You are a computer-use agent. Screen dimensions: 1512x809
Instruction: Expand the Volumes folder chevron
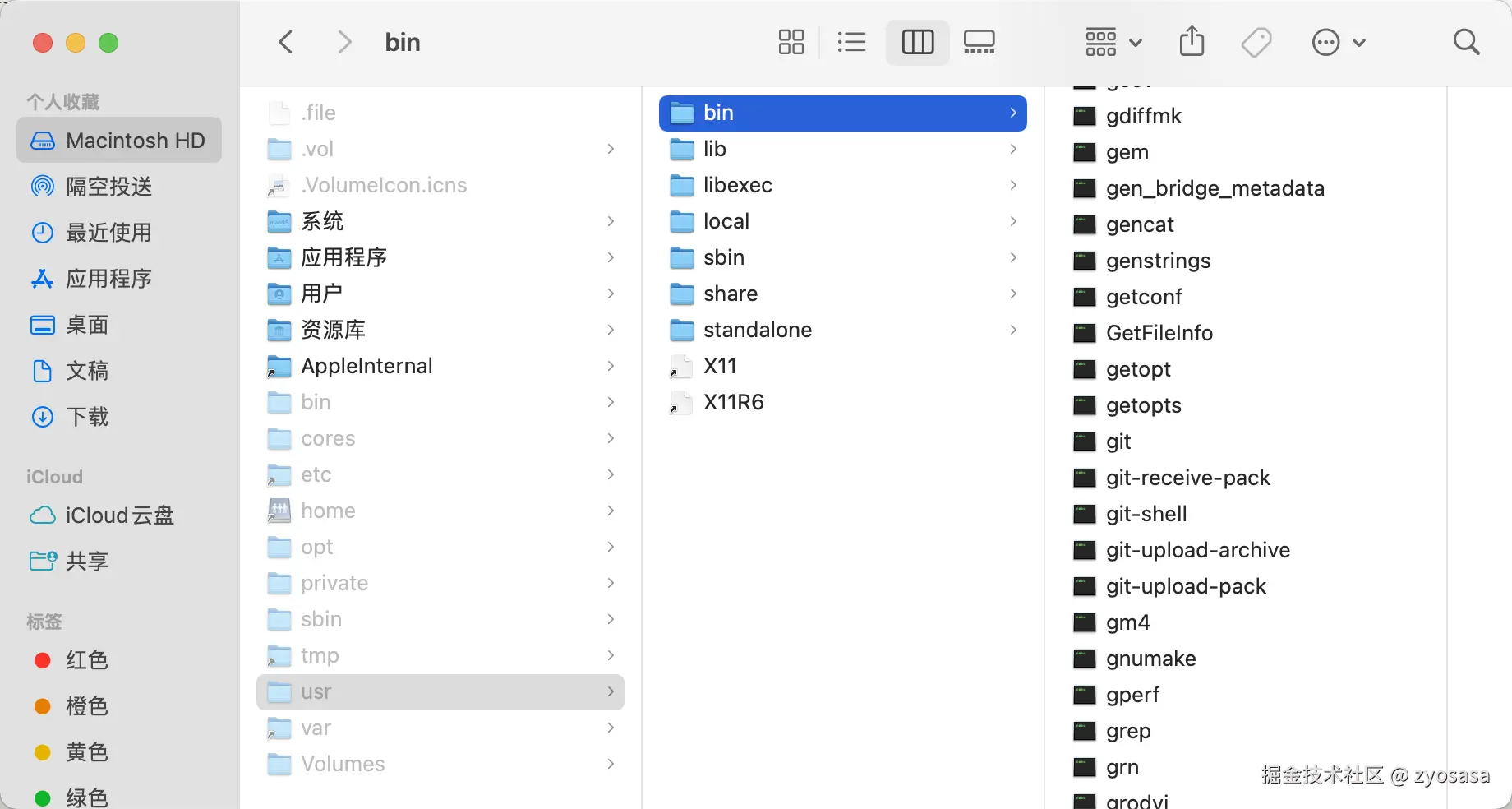coord(610,764)
